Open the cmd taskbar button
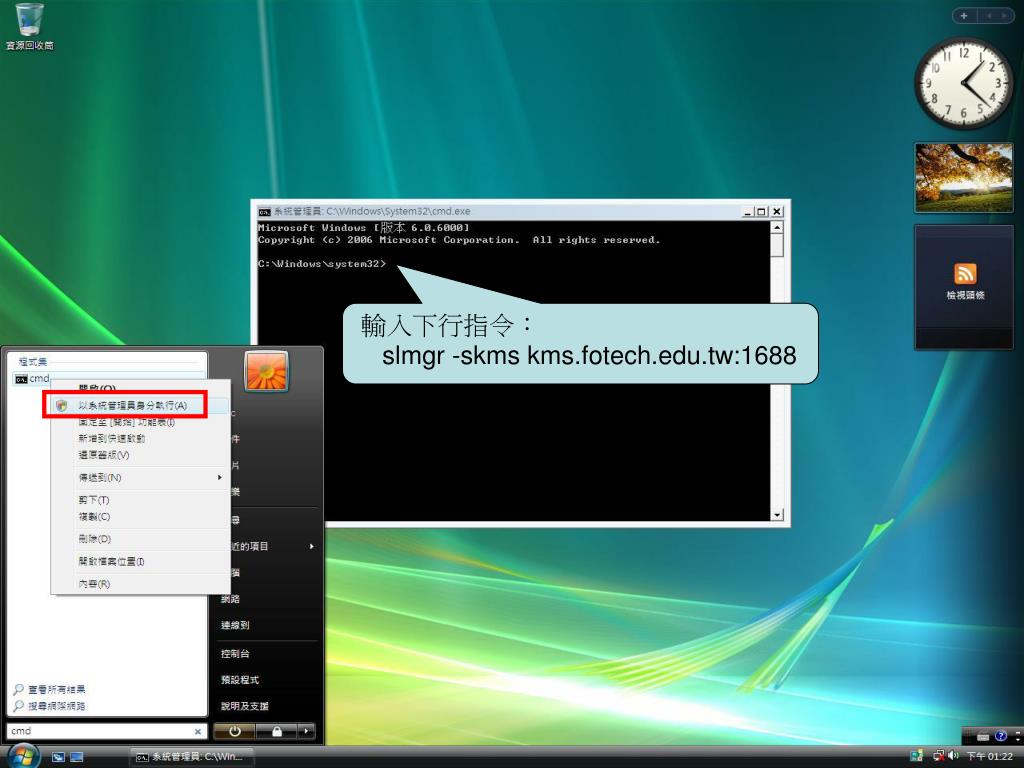 click(x=191, y=757)
